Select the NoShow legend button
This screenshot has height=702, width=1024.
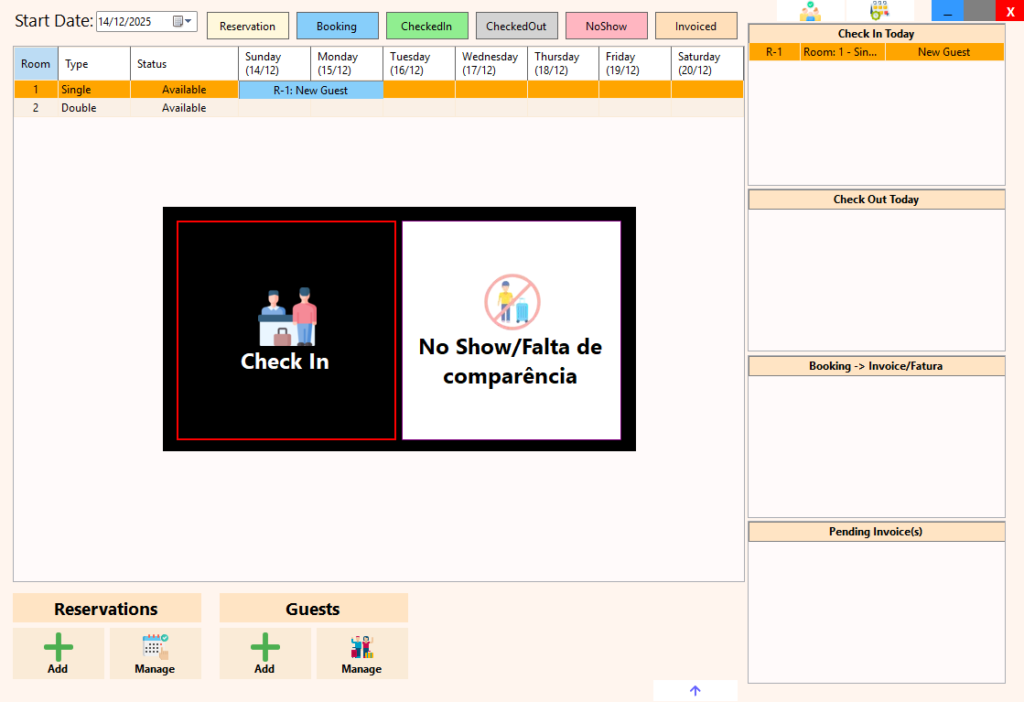606,26
